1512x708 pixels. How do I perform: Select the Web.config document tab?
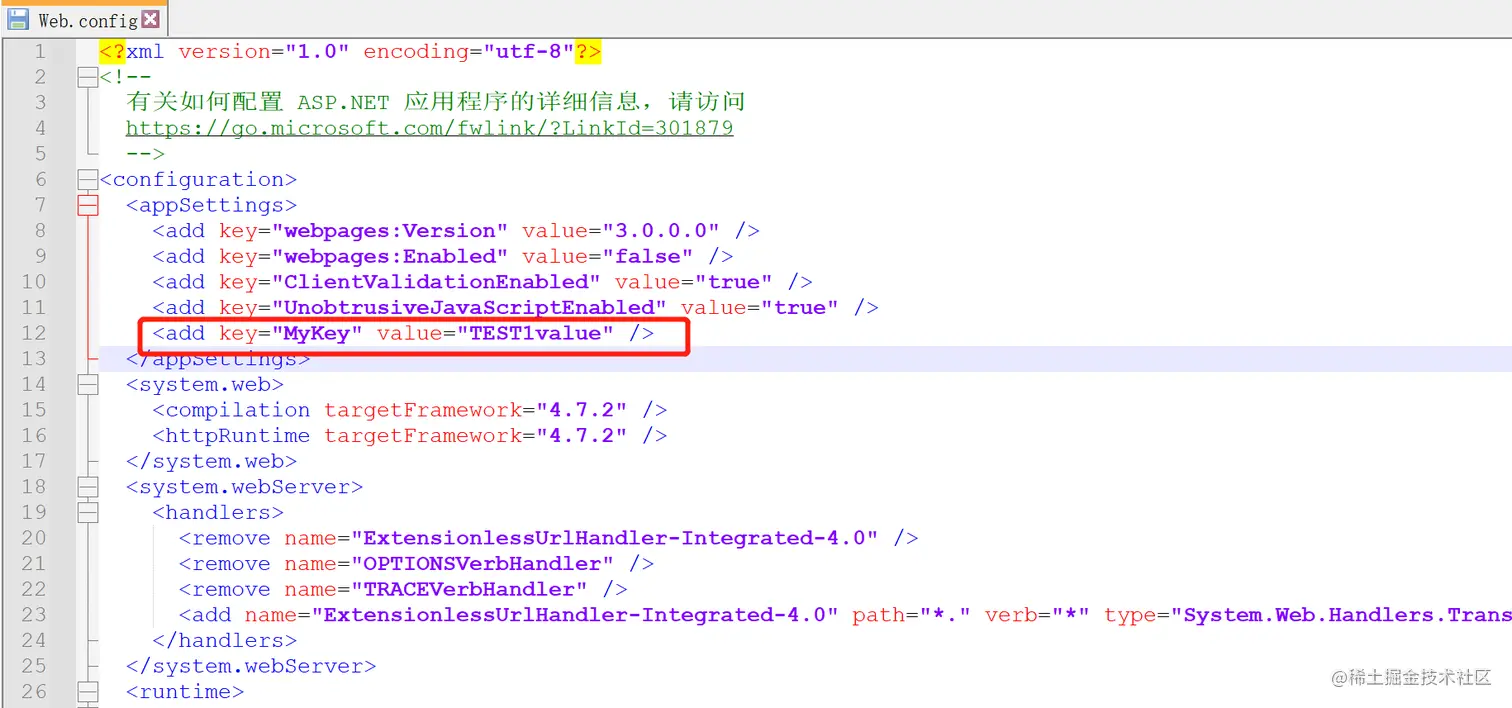point(84,19)
